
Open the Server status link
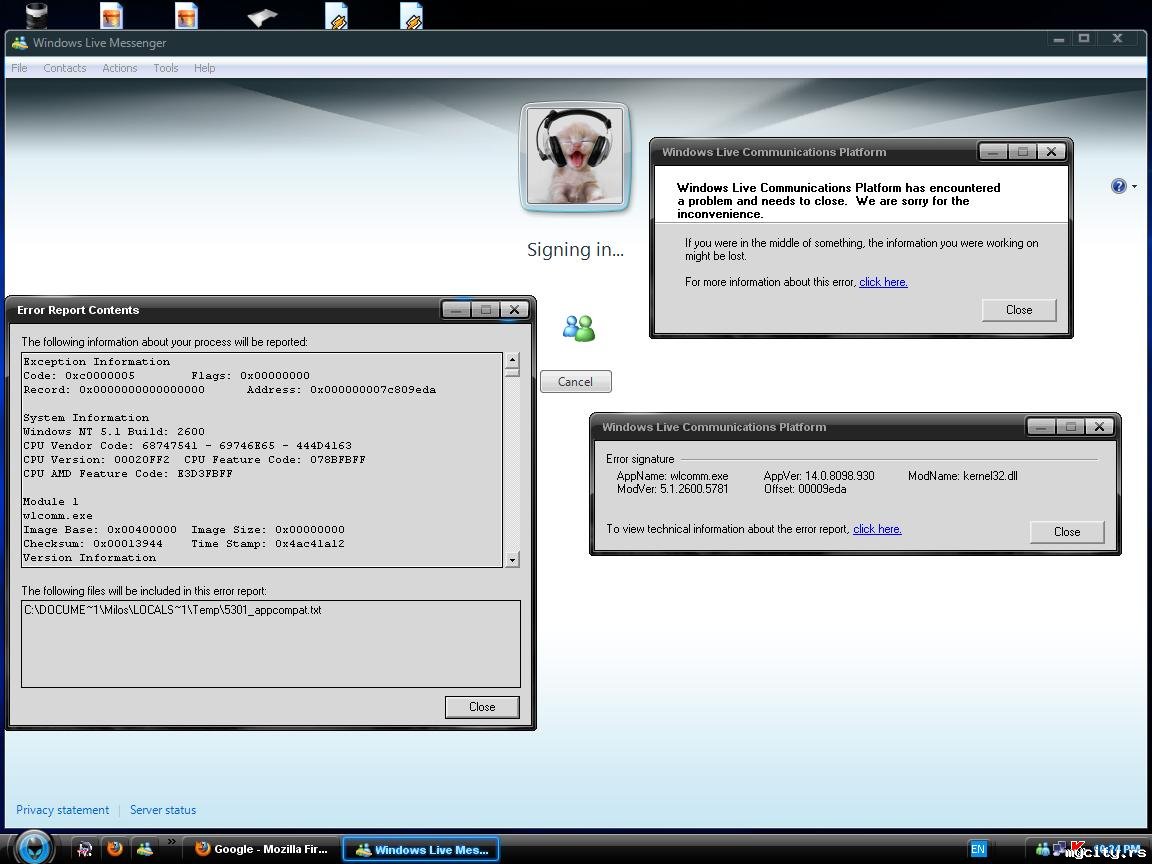tap(163, 810)
